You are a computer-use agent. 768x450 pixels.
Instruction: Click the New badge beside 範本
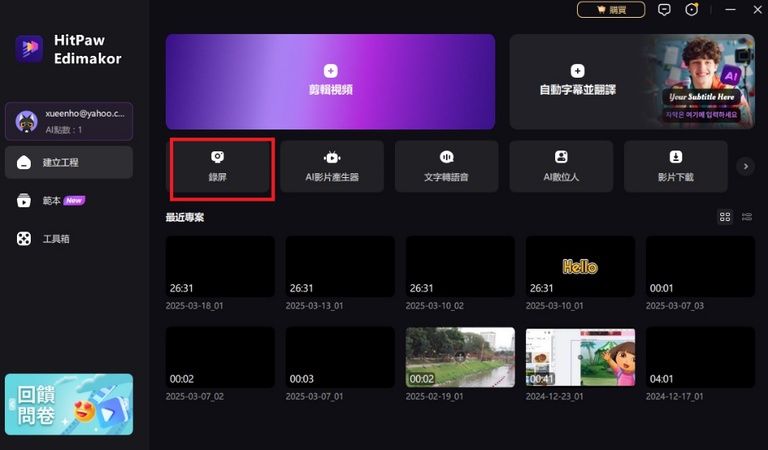74,200
